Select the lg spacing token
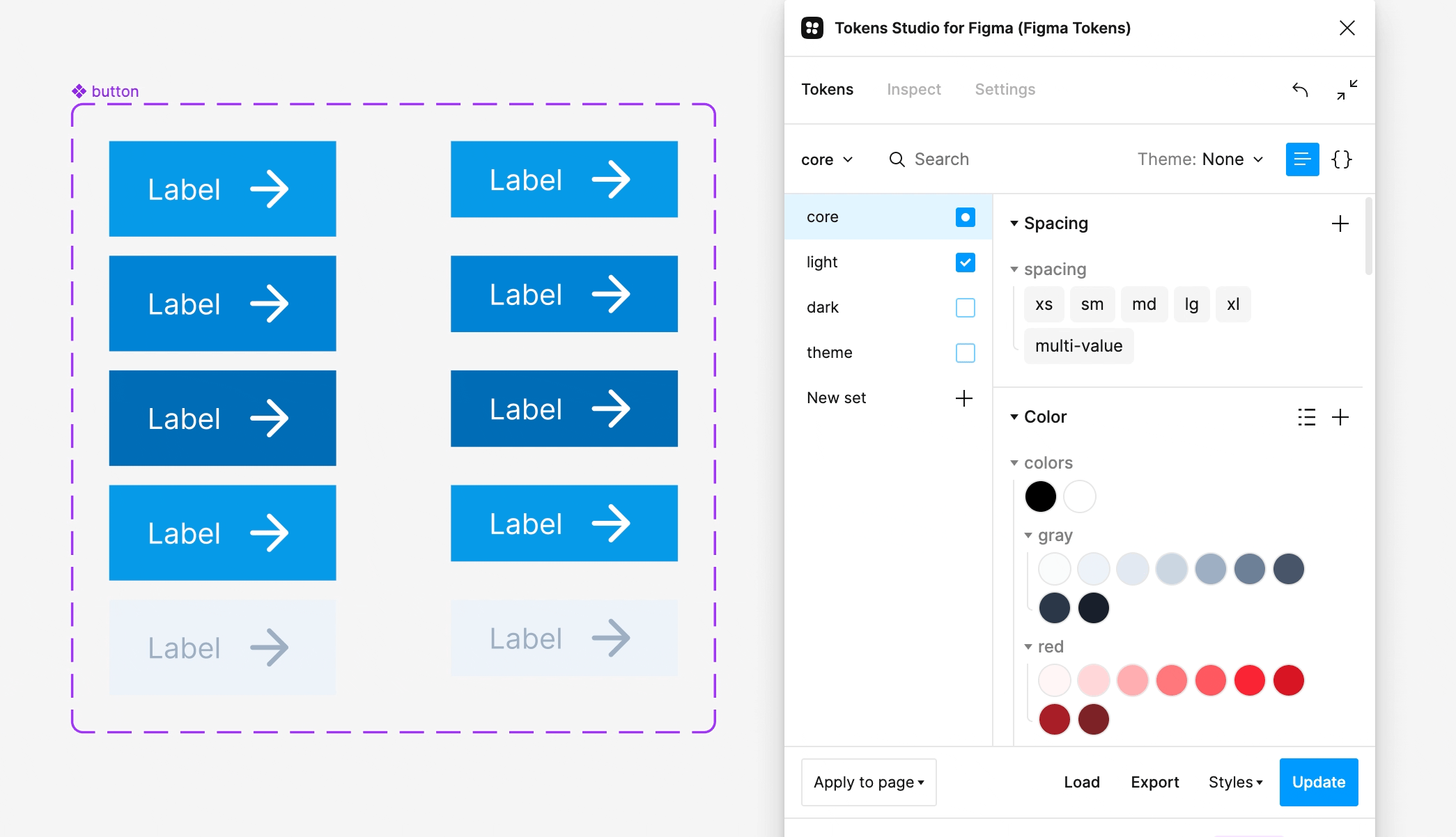Image resolution: width=1456 pixels, height=837 pixels. tap(1191, 304)
